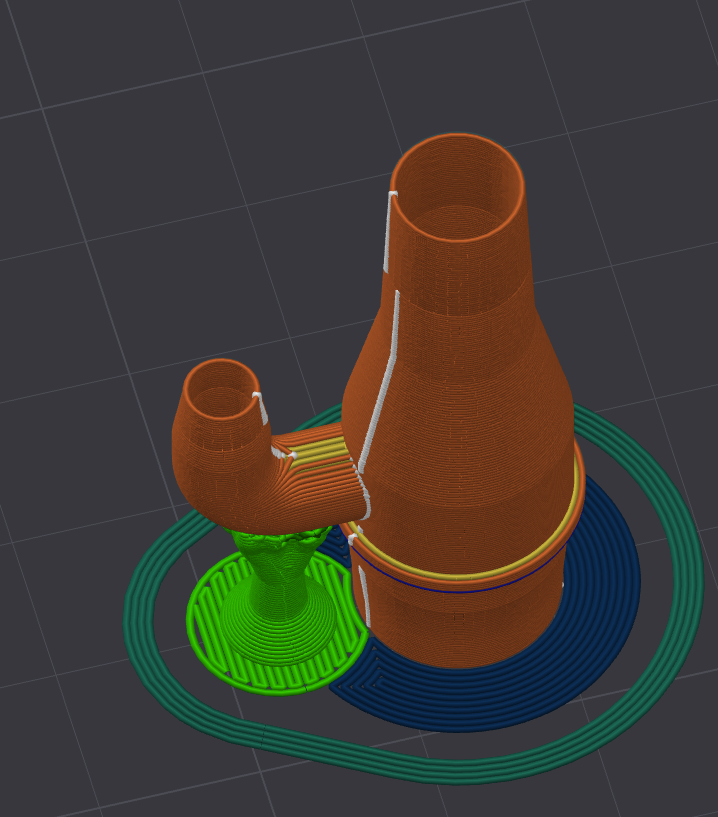Select the small curved orange spout opening
The image size is (718, 817).
tap(222, 388)
